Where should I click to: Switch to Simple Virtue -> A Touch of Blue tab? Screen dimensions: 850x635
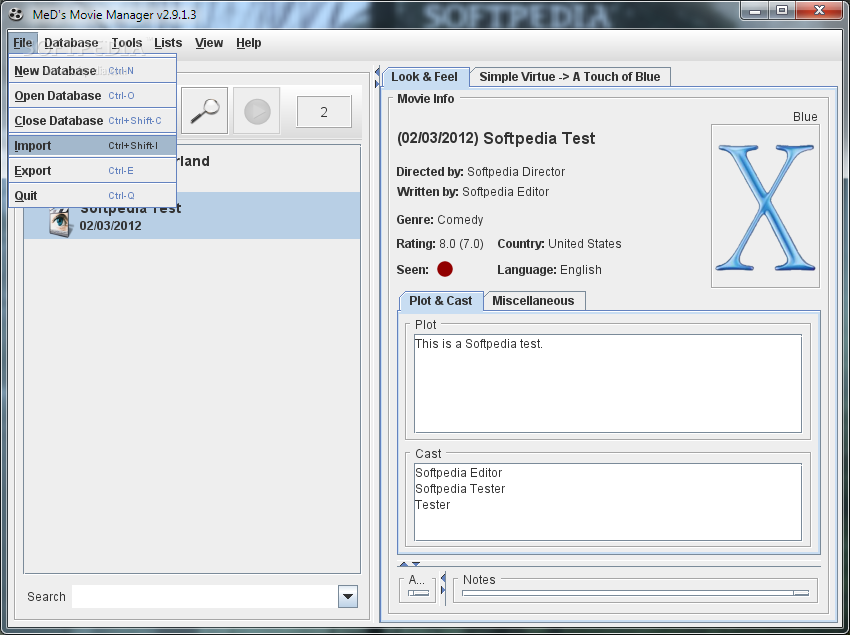coord(570,77)
